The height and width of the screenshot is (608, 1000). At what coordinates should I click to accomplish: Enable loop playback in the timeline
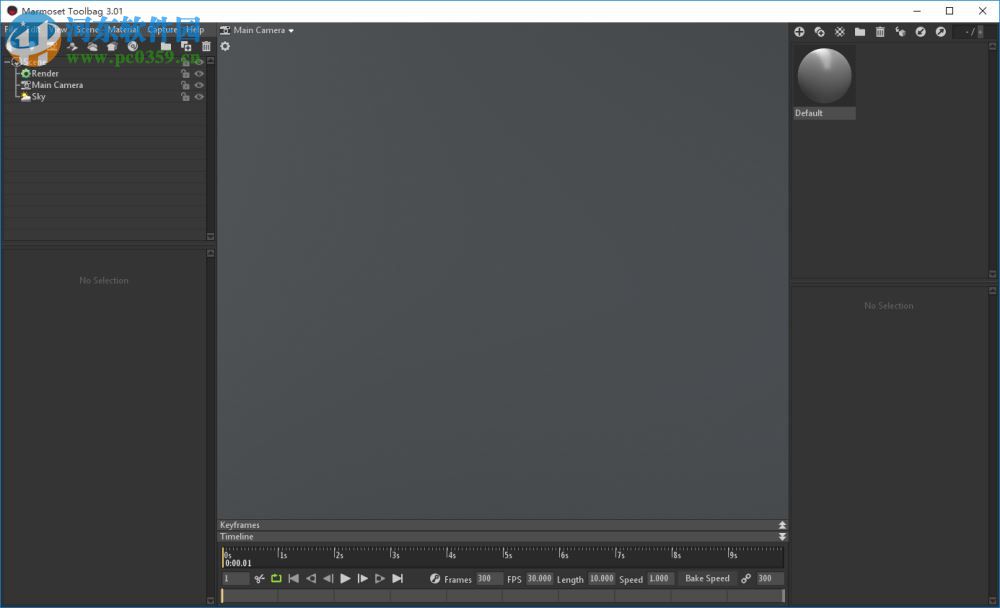pyautogui.click(x=277, y=578)
